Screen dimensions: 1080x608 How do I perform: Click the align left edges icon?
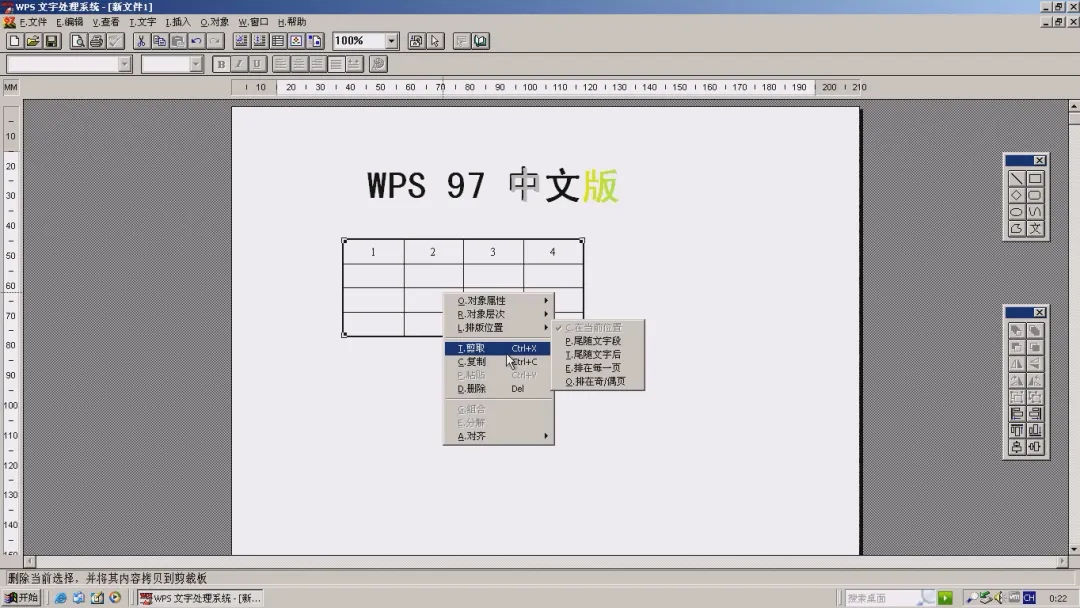tap(1016, 414)
